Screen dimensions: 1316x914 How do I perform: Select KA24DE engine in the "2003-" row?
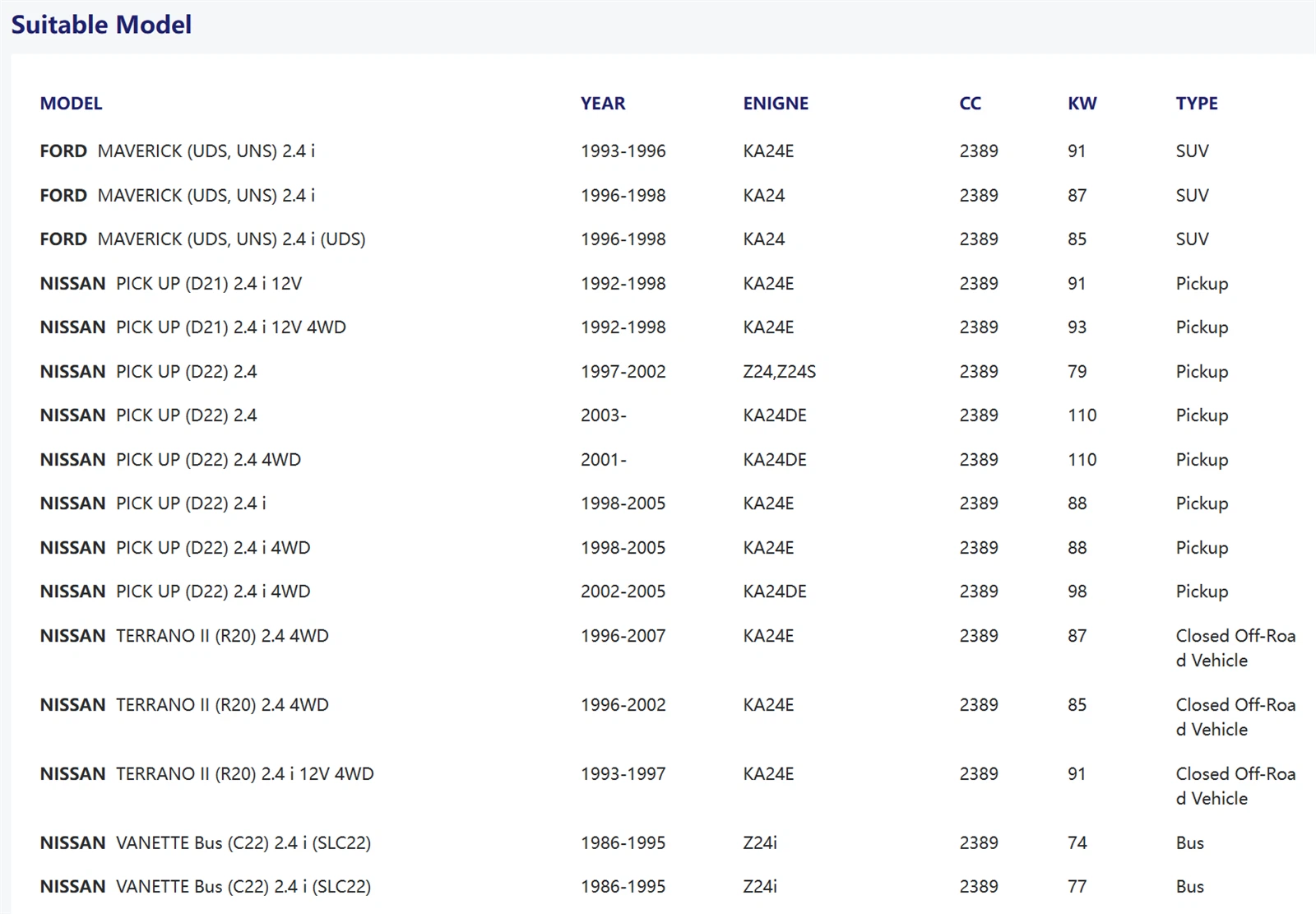pos(775,415)
